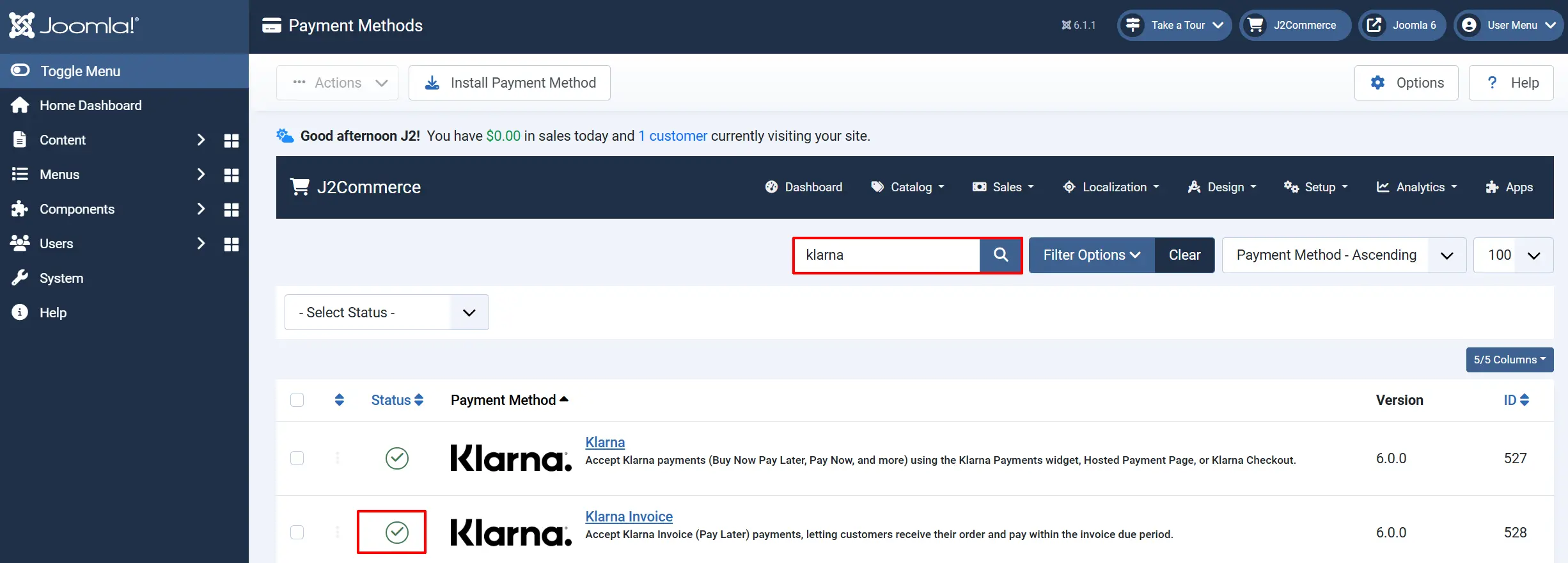The height and width of the screenshot is (563, 1568).
Task: Open the Joomla 6 site link
Action: pyautogui.click(x=1402, y=26)
